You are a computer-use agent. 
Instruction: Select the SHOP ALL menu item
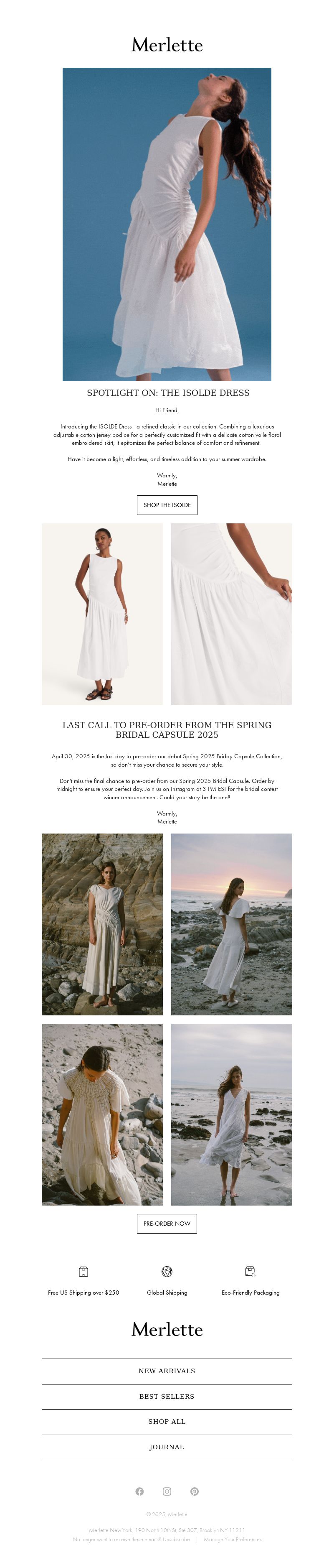[x=167, y=1421]
